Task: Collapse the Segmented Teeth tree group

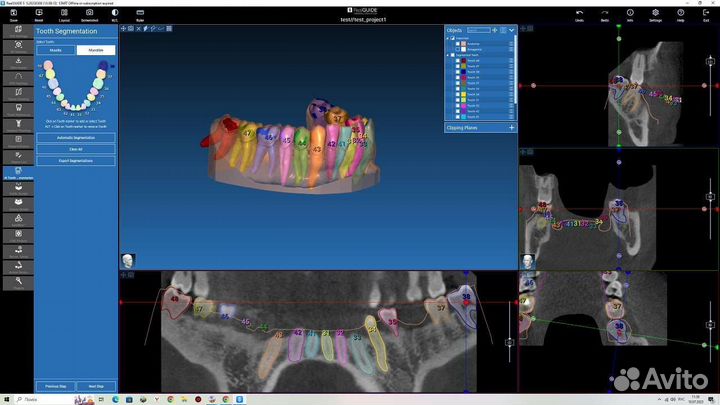Action: pos(448,55)
